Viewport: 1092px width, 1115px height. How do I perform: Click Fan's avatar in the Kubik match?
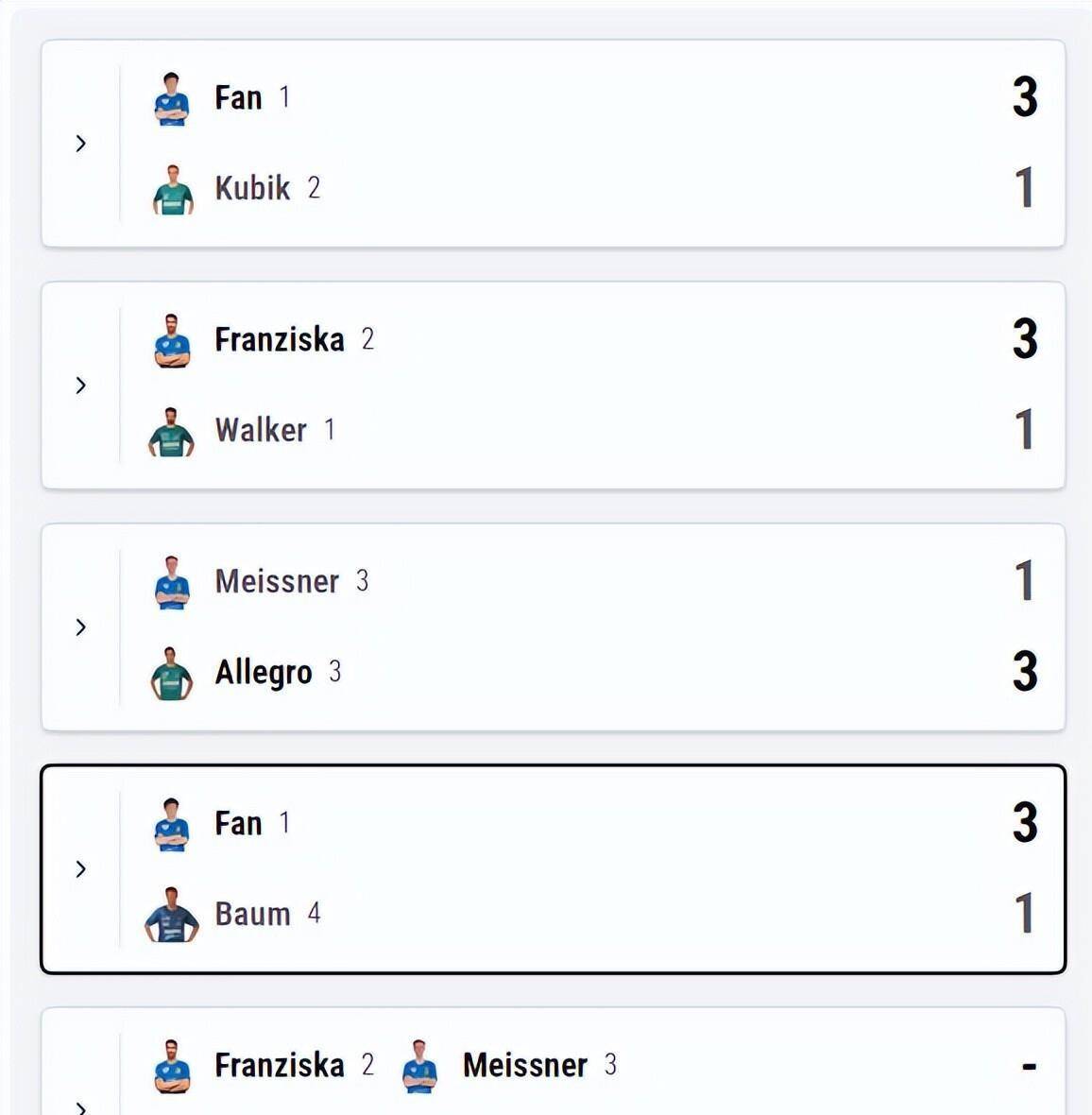point(172,99)
